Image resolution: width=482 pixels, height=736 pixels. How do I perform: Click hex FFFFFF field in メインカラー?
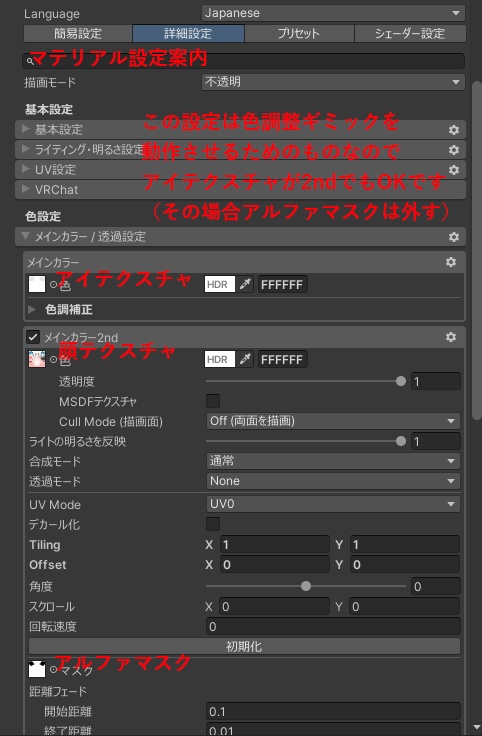pyautogui.click(x=283, y=284)
